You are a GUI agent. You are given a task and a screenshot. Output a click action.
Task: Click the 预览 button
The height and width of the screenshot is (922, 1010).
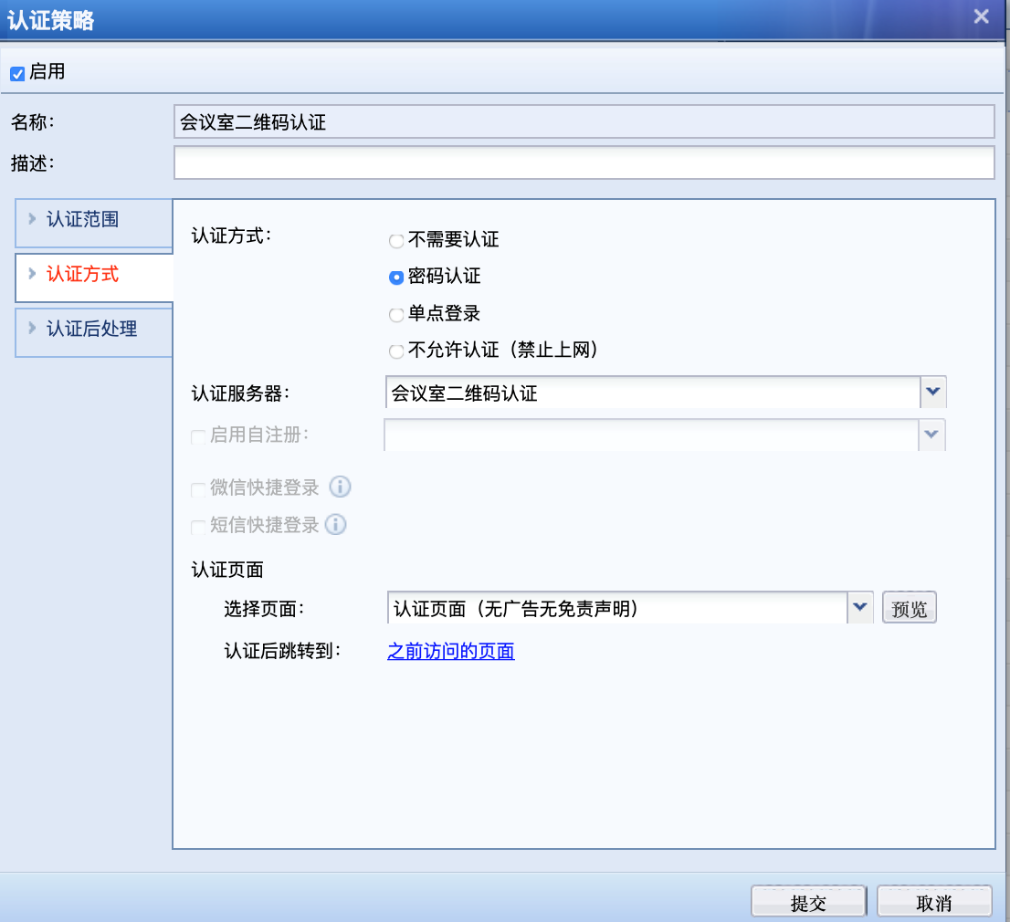[909, 608]
